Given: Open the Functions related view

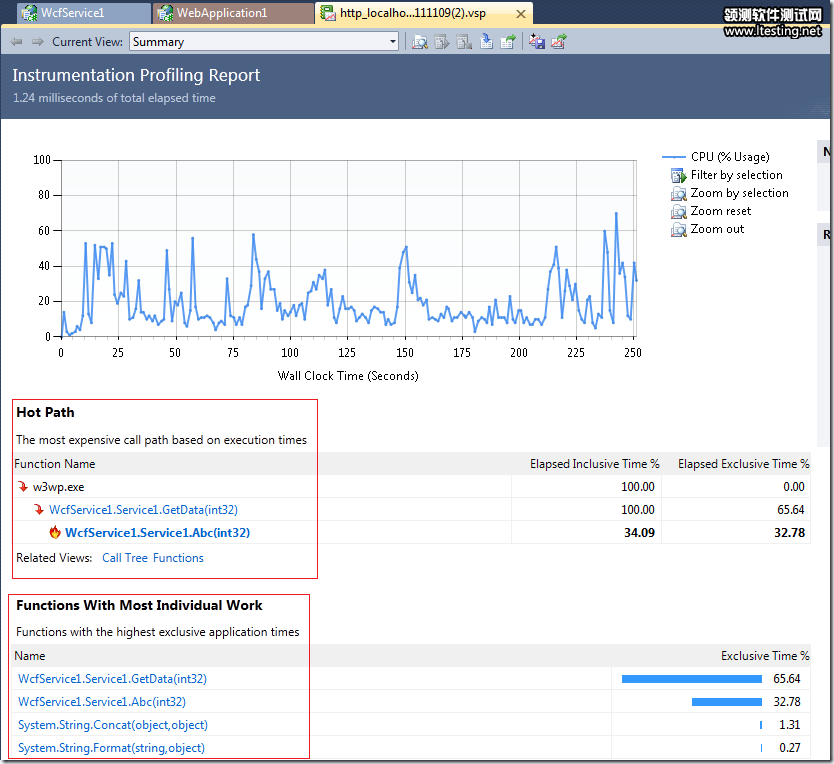Looking at the screenshot, I should [178, 558].
